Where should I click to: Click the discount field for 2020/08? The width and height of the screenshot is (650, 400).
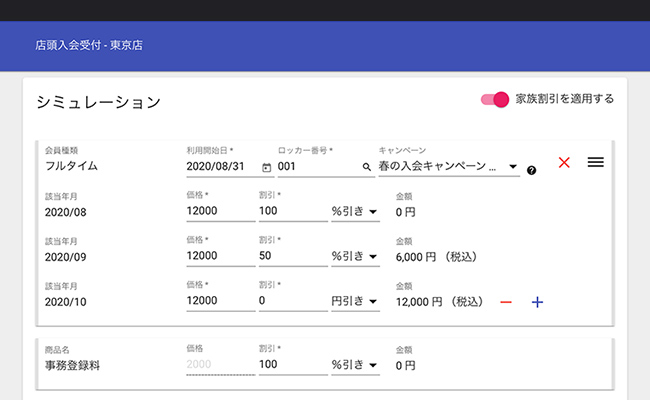tap(293, 211)
